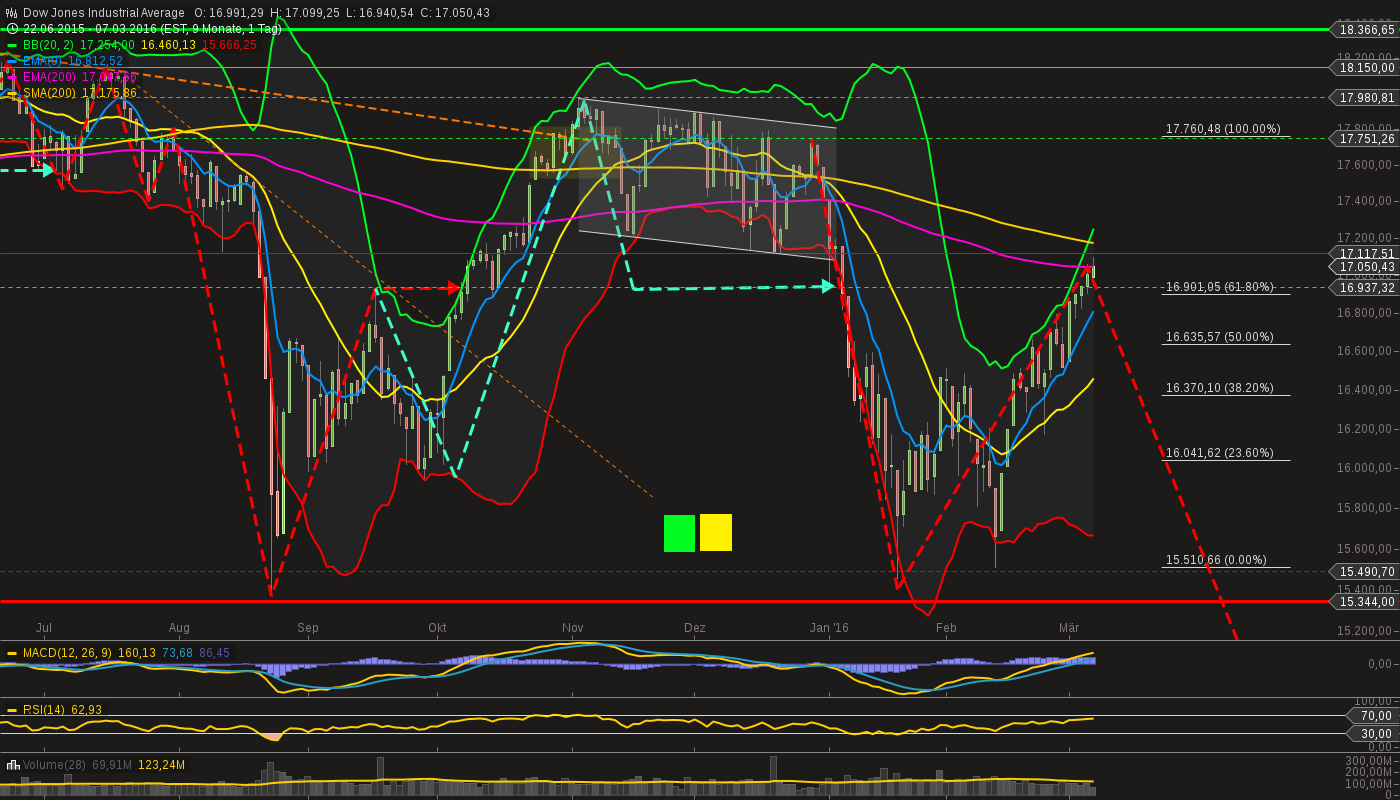
Task: Click the Fibonacci 16.041,62 (23.60%) label
Action: (1220, 453)
